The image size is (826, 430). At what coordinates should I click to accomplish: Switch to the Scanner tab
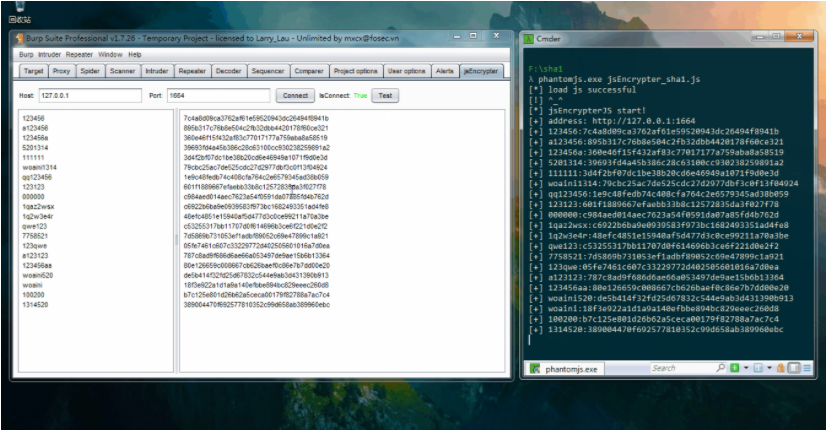coord(122,71)
